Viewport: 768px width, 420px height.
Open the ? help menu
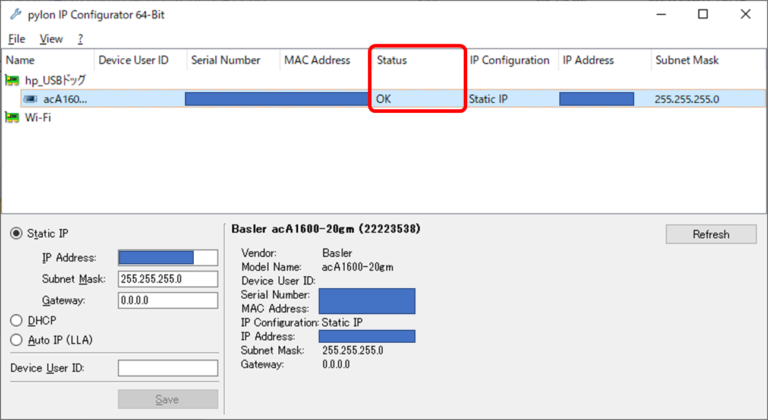(80, 39)
